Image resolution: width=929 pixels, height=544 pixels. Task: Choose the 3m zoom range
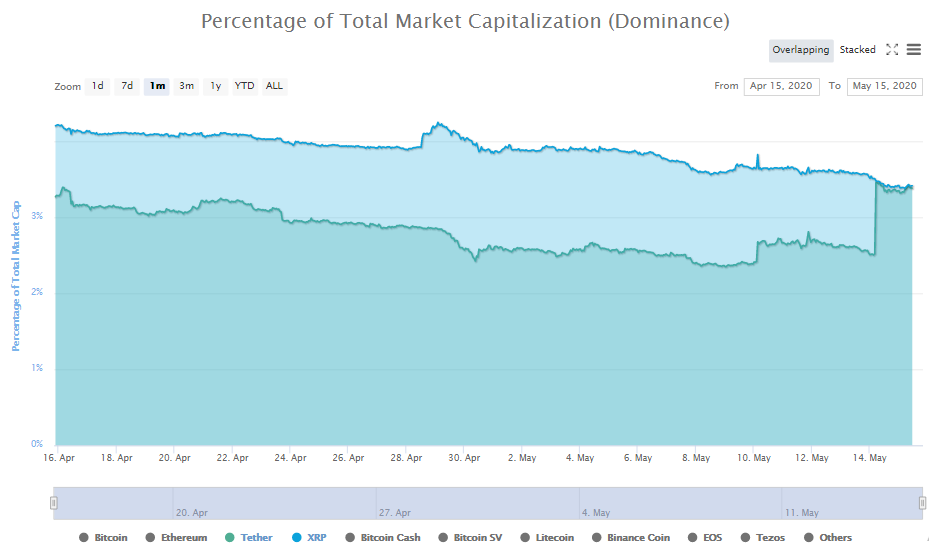pyautogui.click(x=187, y=86)
